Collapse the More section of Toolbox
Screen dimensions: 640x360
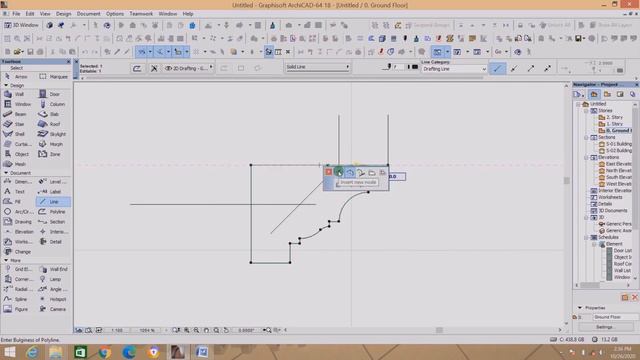pyautogui.click(x=6, y=260)
